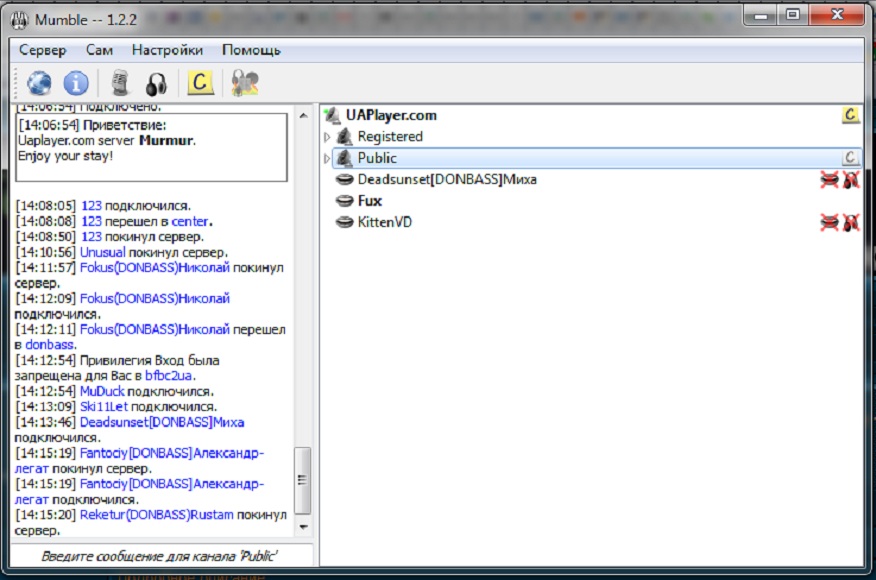Click the 'Unusual' user link in the log
Image resolution: width=876 pixels, height=580 pixels.
pyautogui.click(x=103, y=252)
